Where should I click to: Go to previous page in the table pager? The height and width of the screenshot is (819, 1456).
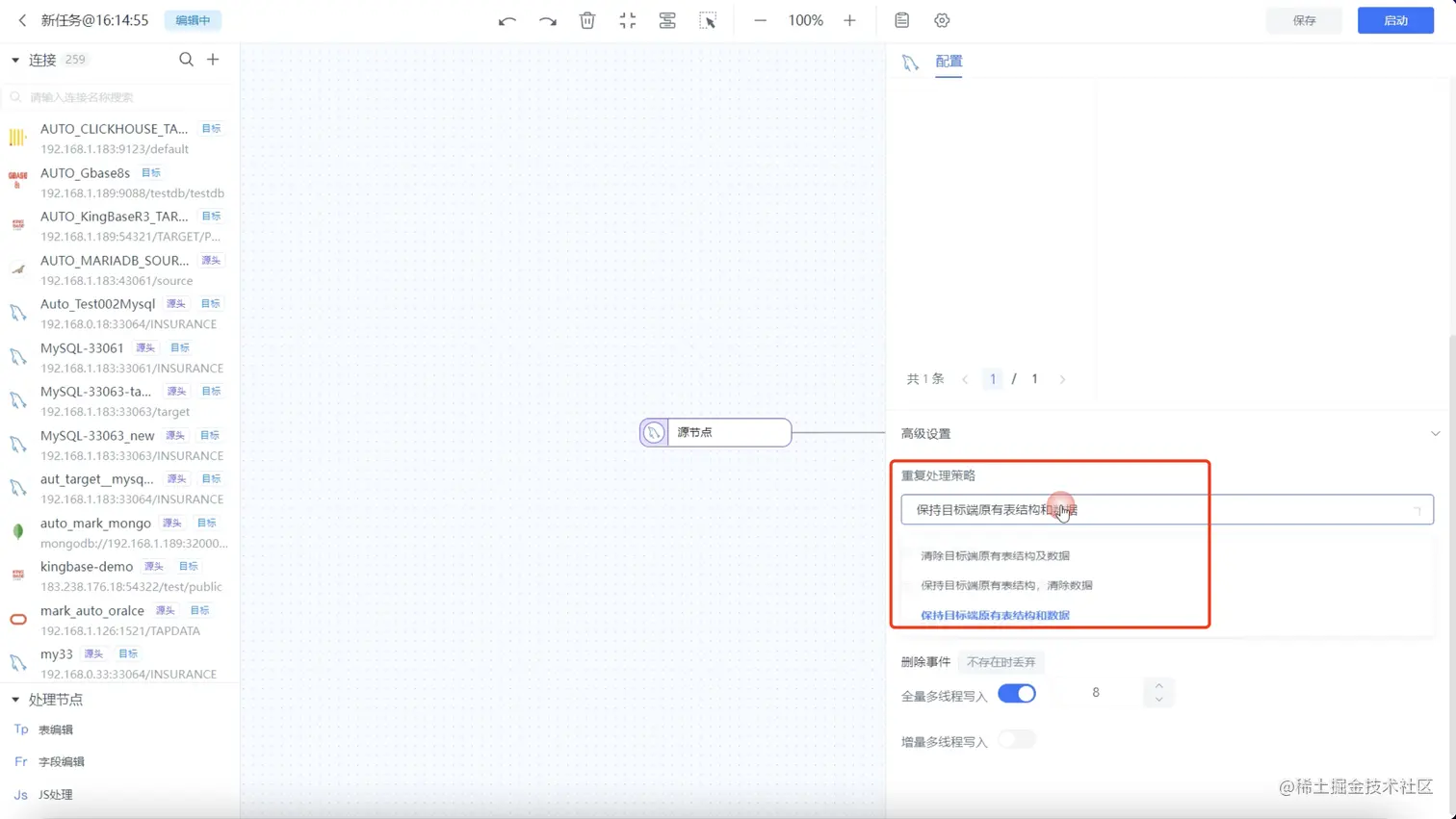pos(965,379)
